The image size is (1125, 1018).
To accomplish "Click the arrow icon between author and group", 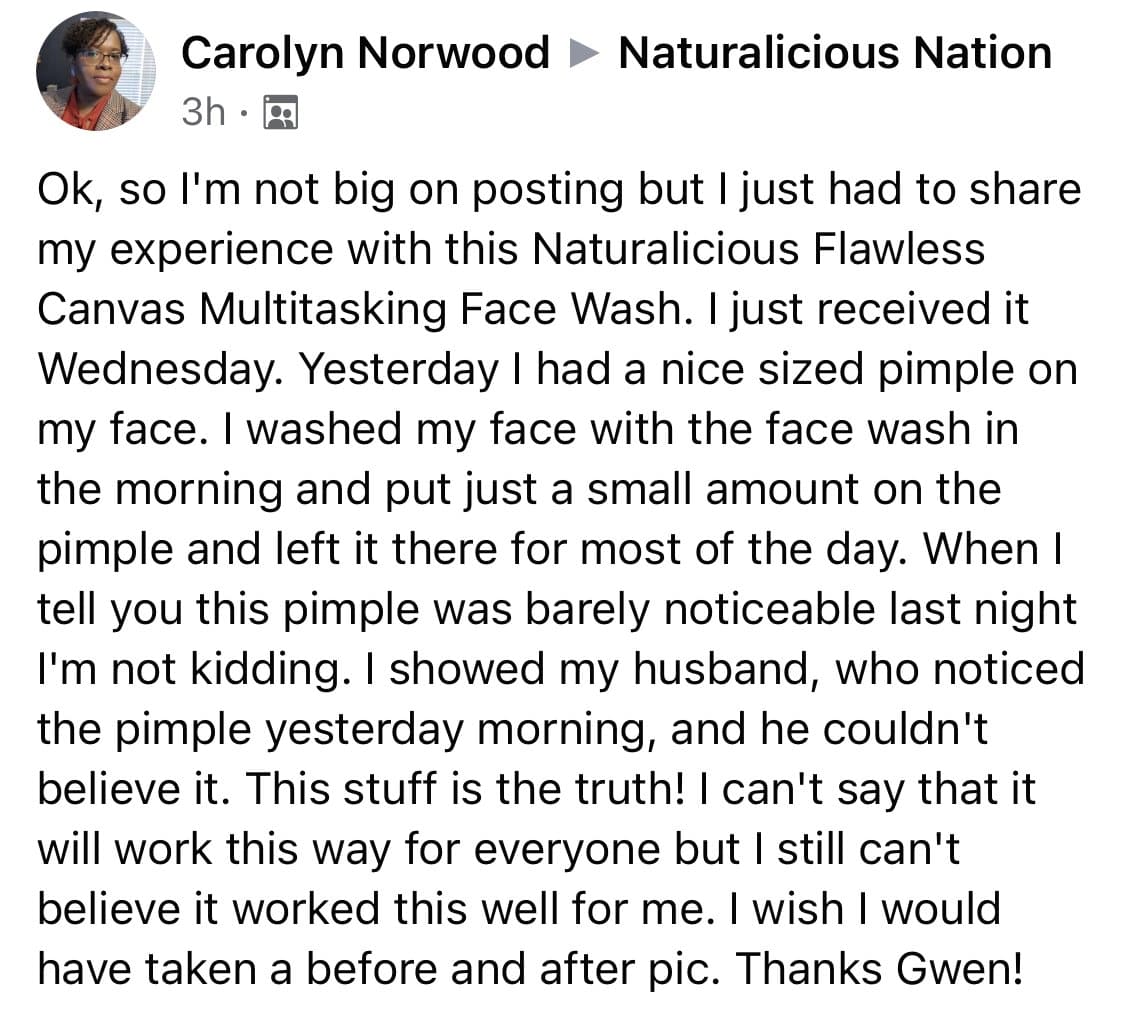I will 584,53.
